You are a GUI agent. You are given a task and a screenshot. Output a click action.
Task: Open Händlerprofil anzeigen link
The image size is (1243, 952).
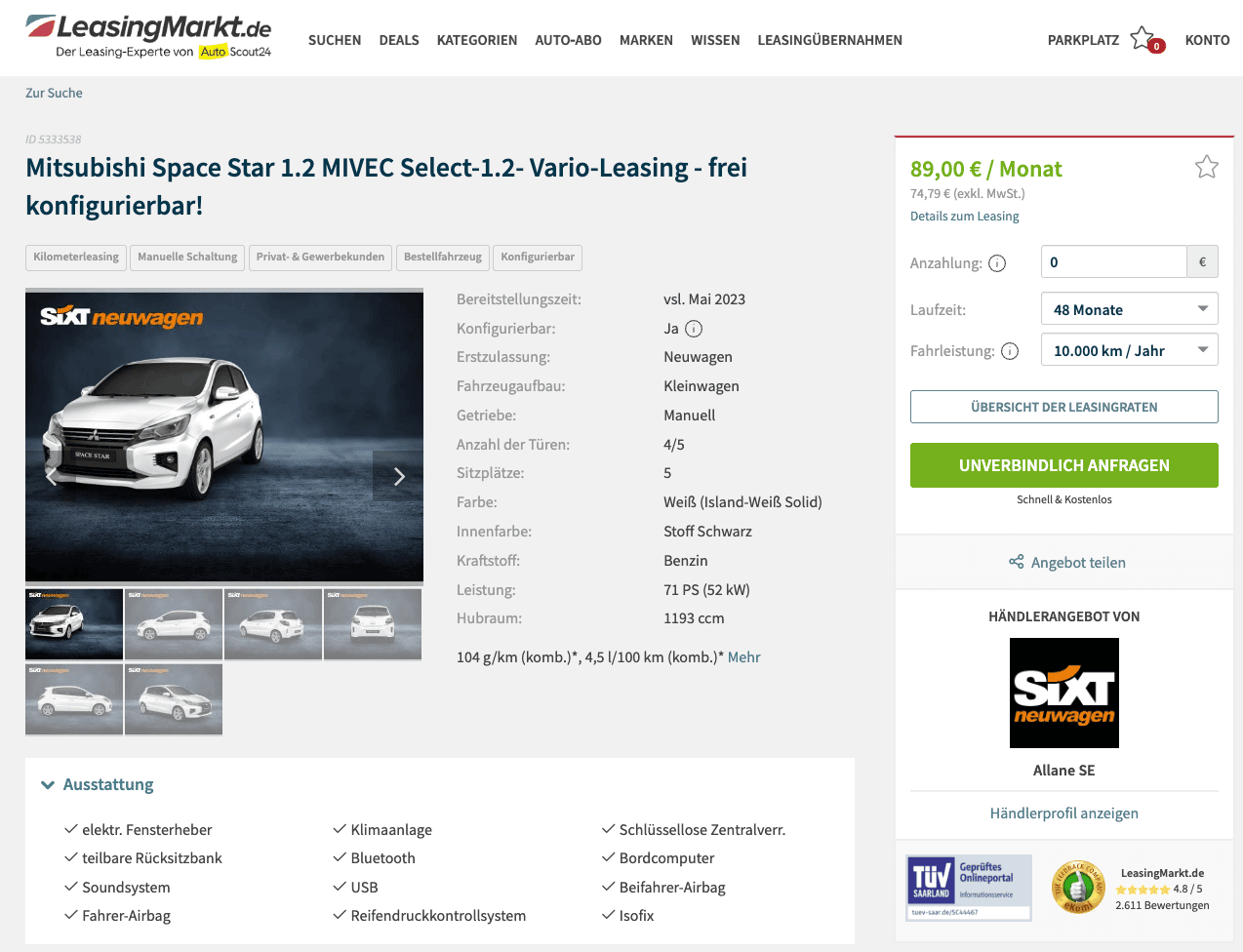point(1064,813)
